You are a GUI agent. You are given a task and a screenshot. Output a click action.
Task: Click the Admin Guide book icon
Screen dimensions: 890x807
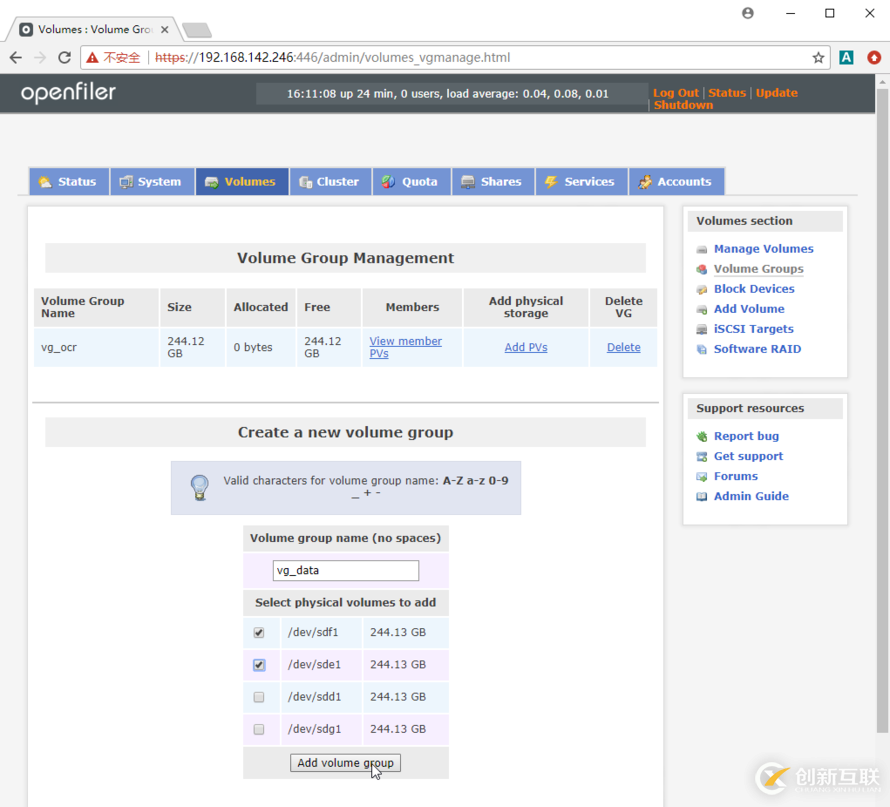pyautogui.click(x=702, y=497)
